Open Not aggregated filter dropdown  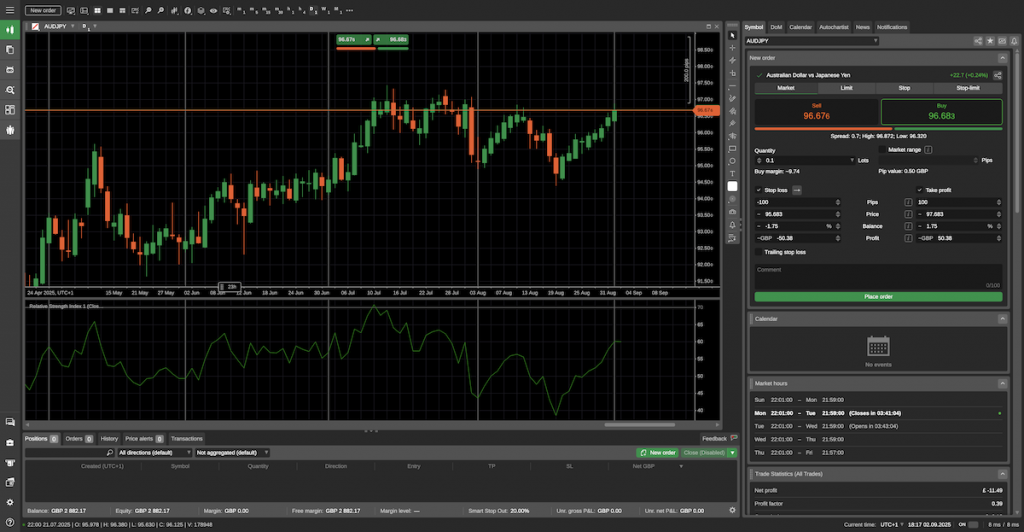(232, 452)
